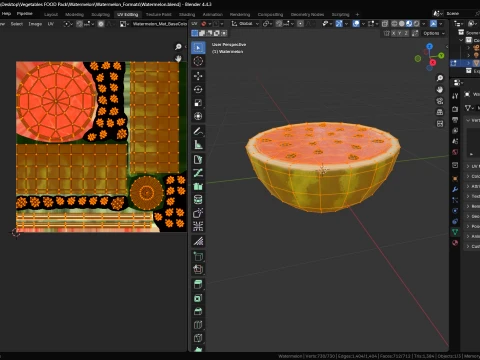
Task: Choose the Move tool
Action: [x=198, y=76]
